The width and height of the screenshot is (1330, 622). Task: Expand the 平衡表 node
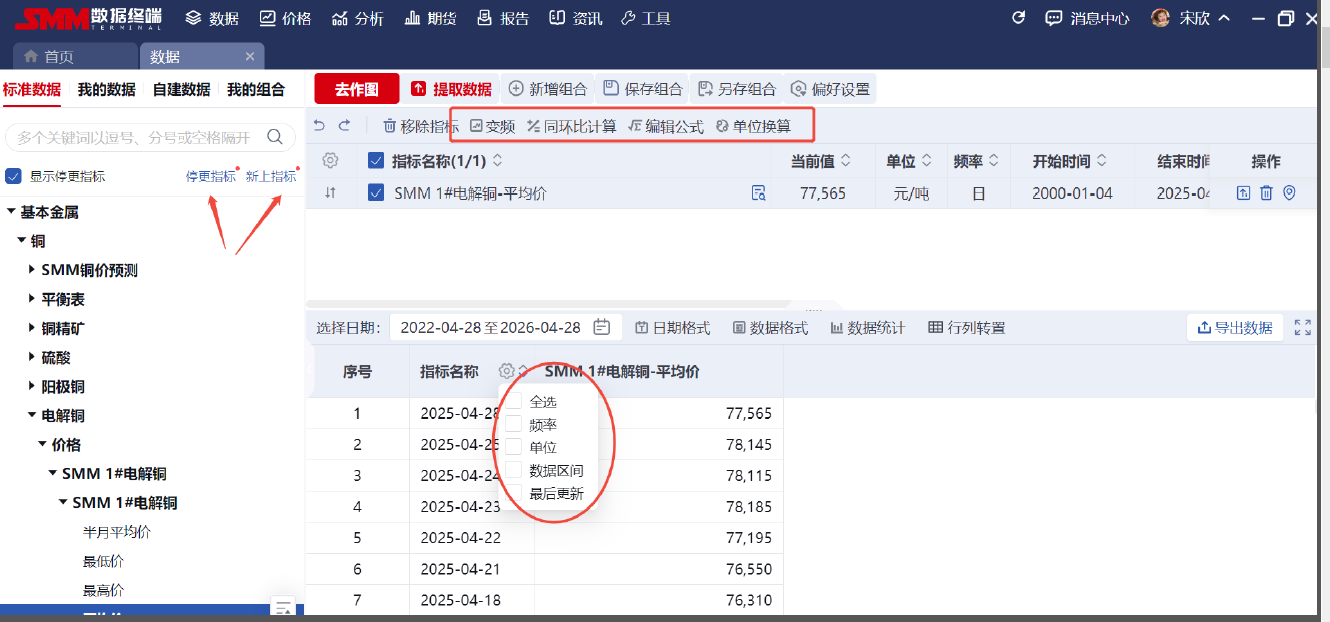[32, 299]
